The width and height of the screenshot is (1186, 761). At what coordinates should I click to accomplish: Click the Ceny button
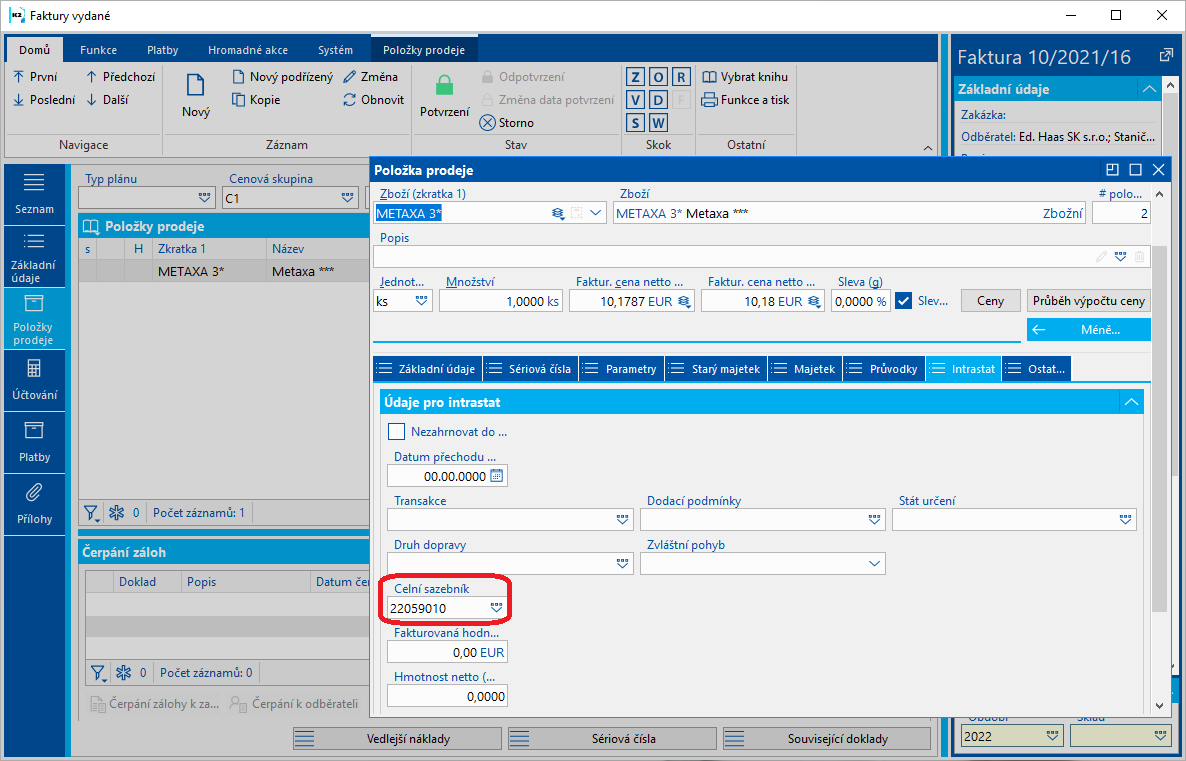[x=990, y=301]
